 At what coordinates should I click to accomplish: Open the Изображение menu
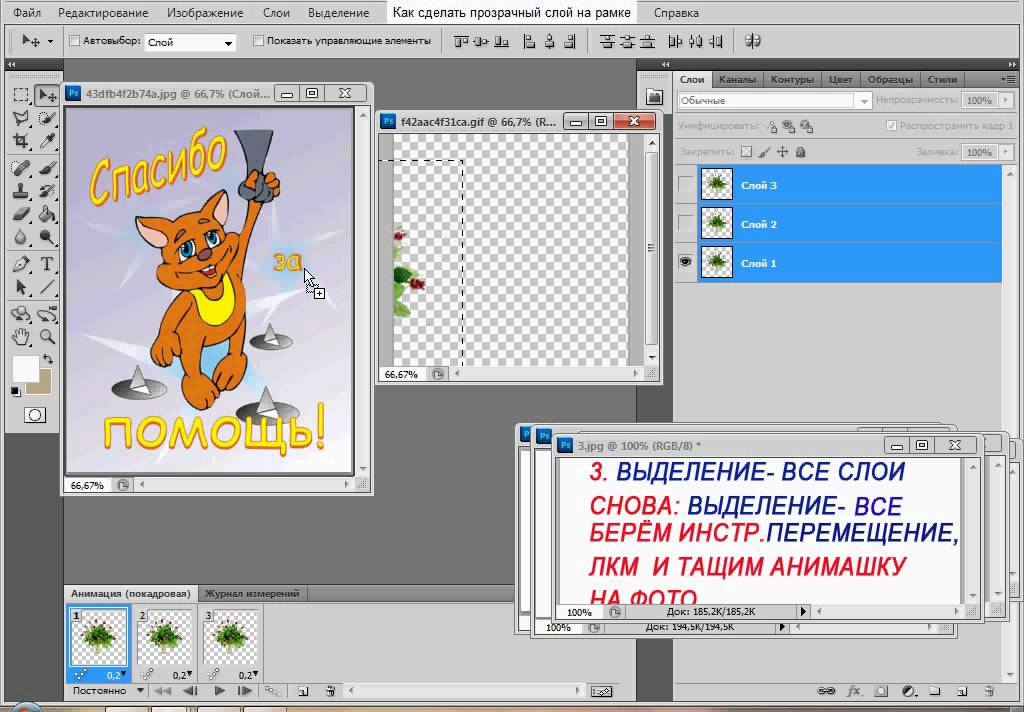(205, 12)
